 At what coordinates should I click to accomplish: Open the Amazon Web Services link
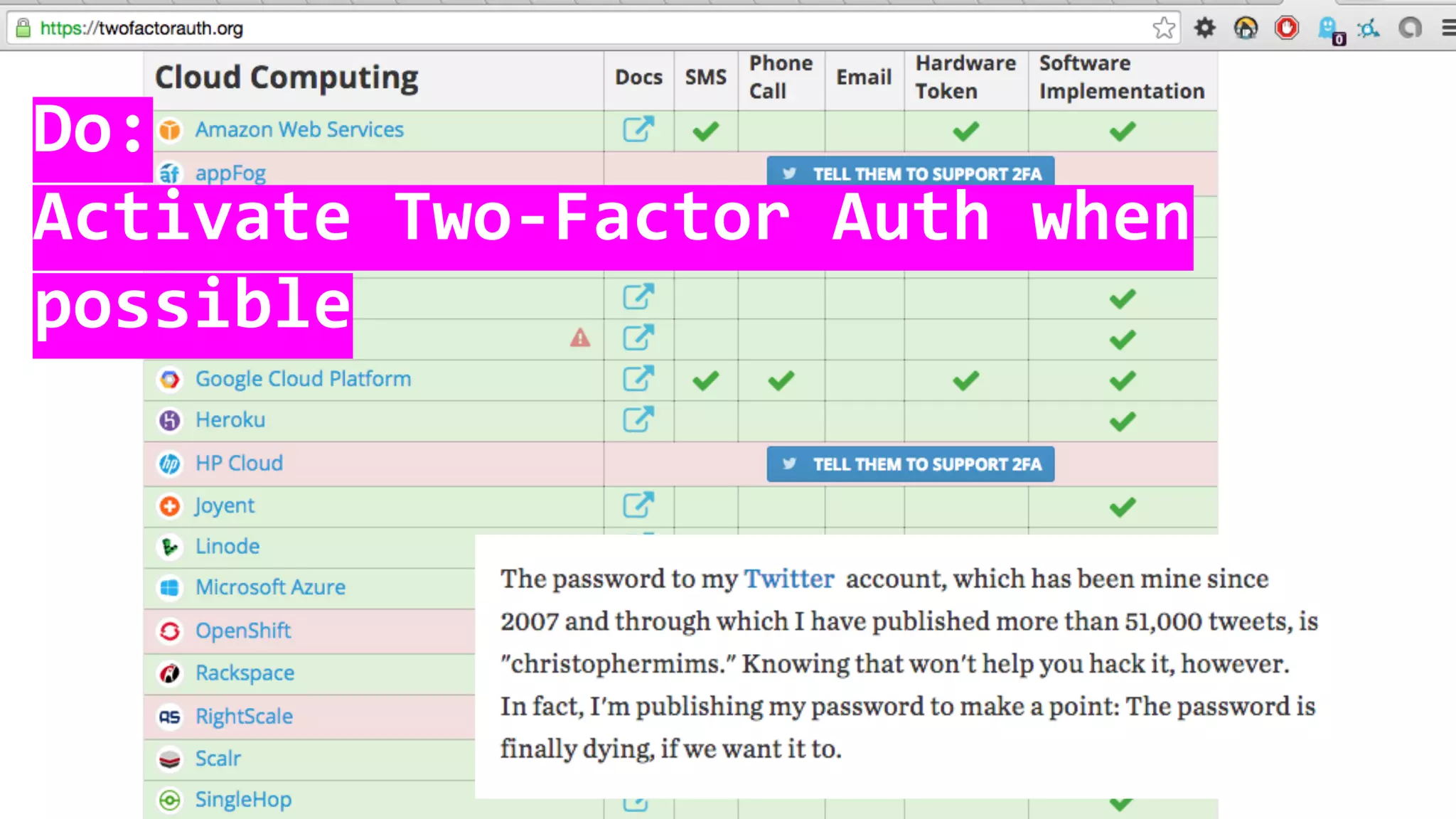[299, 129]
